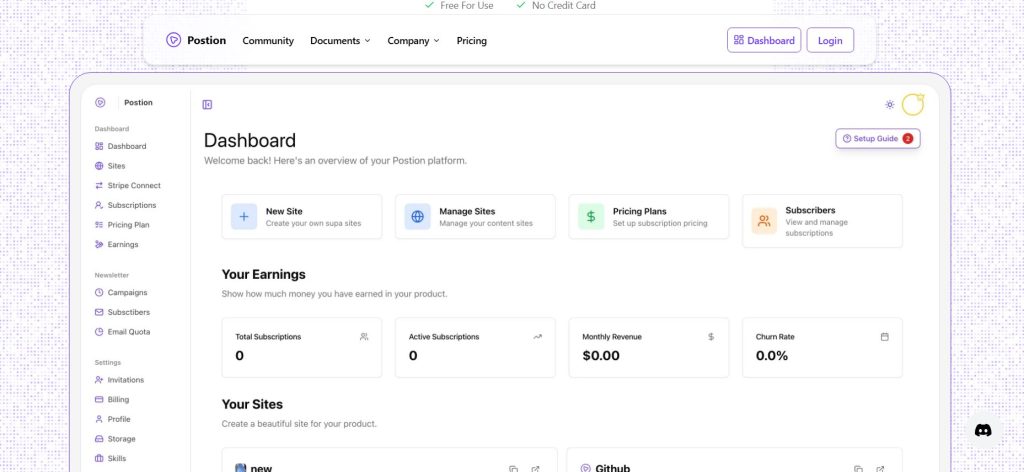1024x472 pixels.
Task: Click the Subsctibers envelope icon
Action: pyautogui.click(x=99, y=312)
